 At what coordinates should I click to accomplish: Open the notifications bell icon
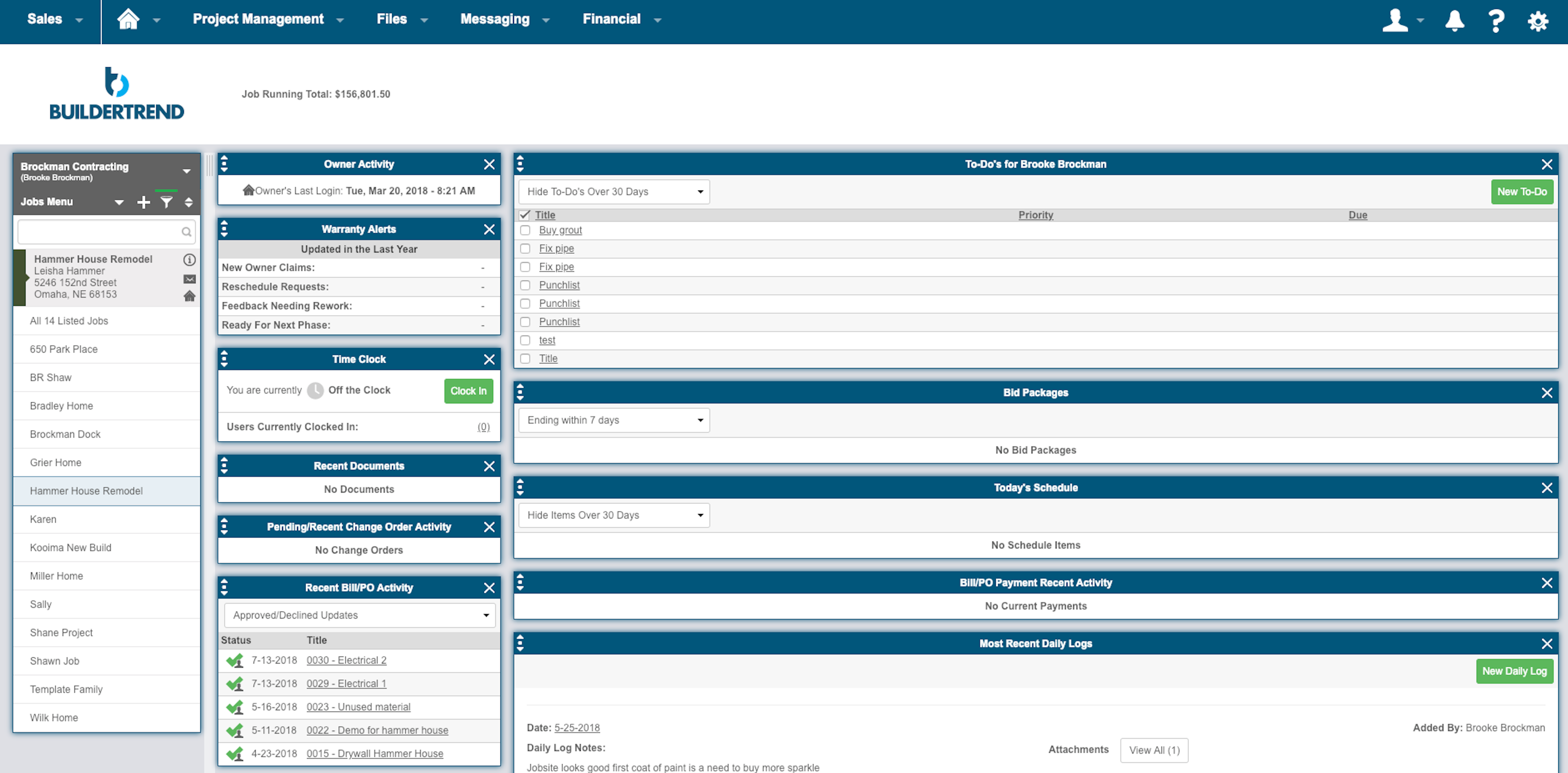(1454, 20)
